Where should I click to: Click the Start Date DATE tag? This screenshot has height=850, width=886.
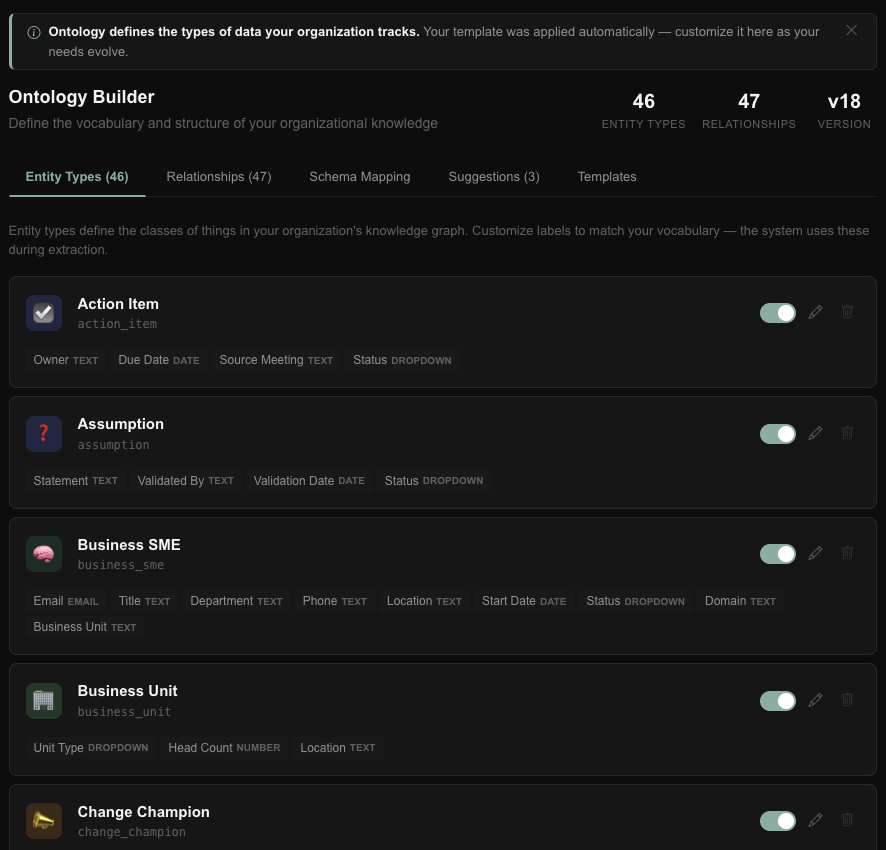point(524,601)
